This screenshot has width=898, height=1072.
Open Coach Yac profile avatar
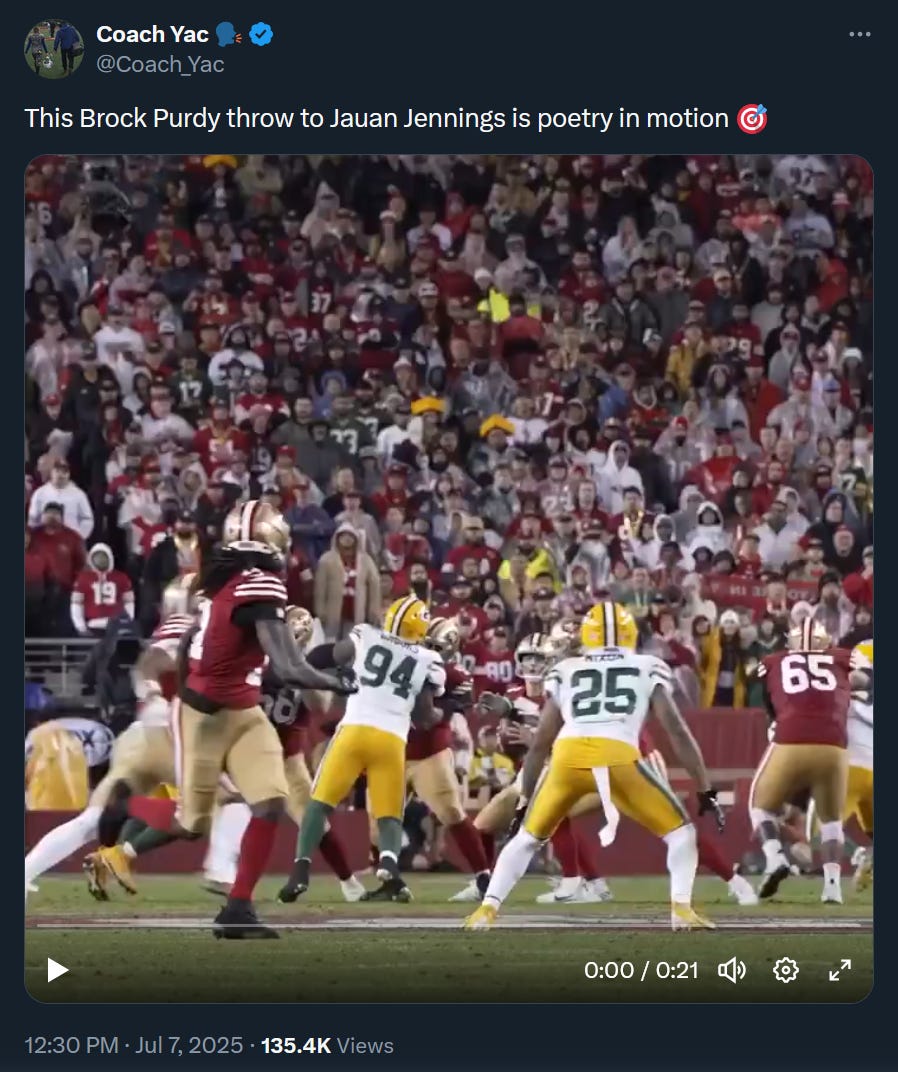[54, 49]
